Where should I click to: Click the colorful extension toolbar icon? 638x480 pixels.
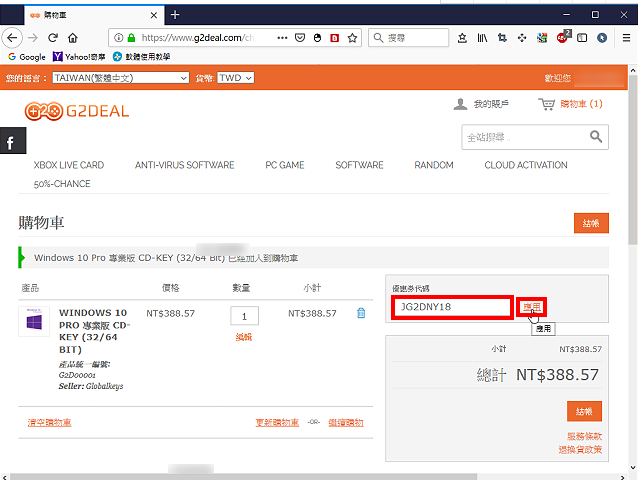542,38
